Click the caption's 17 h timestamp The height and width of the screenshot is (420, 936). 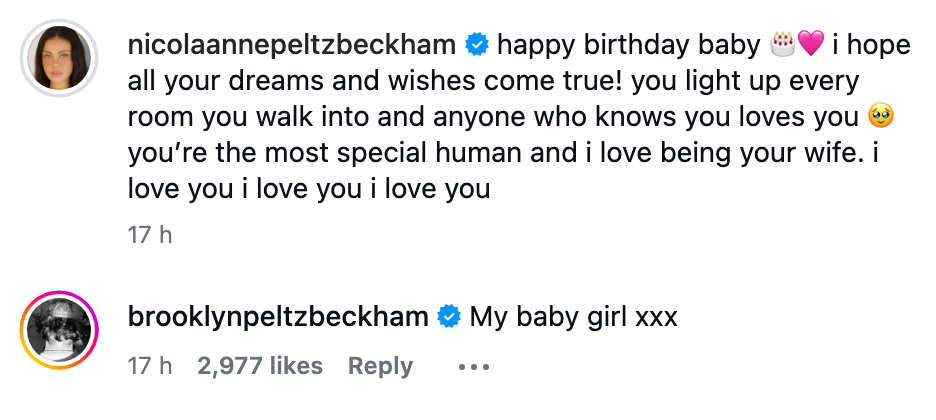click(150, 235)
